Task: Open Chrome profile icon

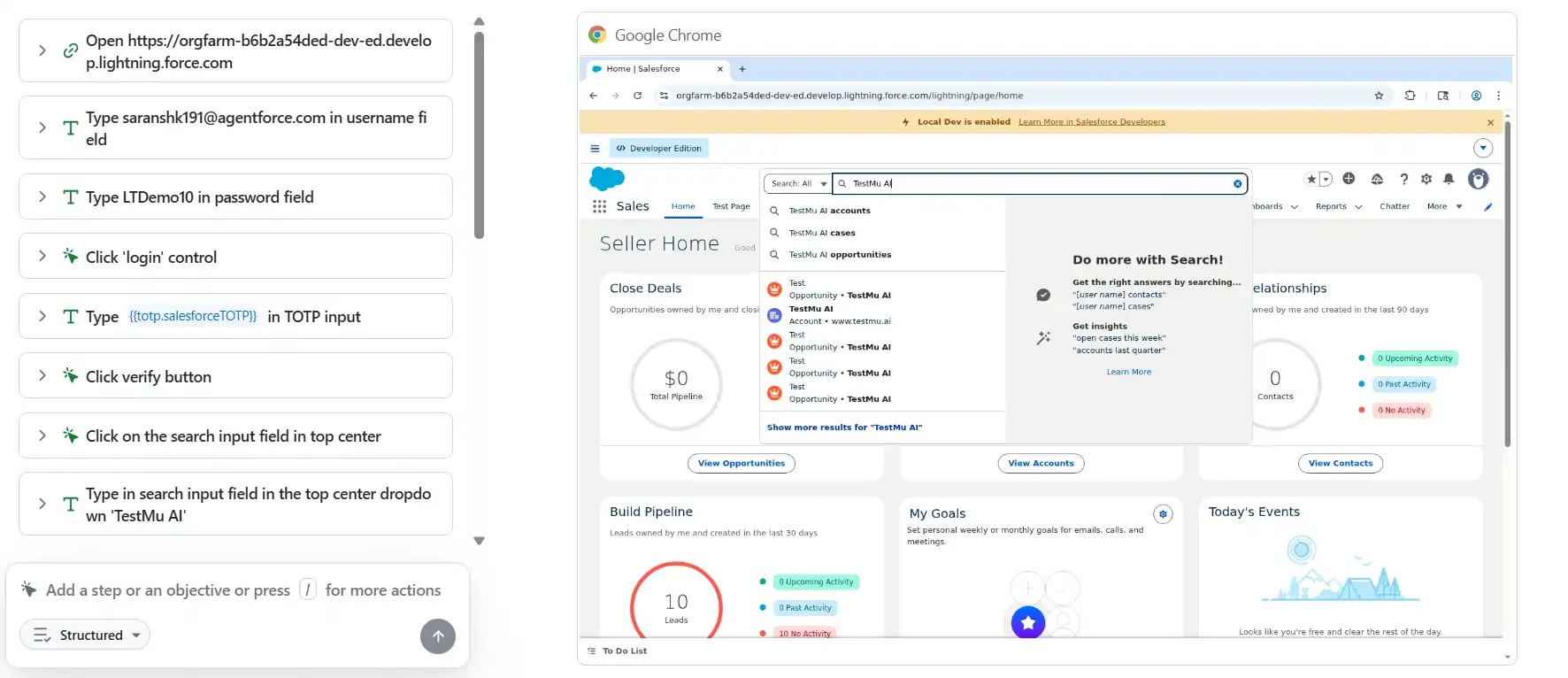Action: tap(1476, 96)
